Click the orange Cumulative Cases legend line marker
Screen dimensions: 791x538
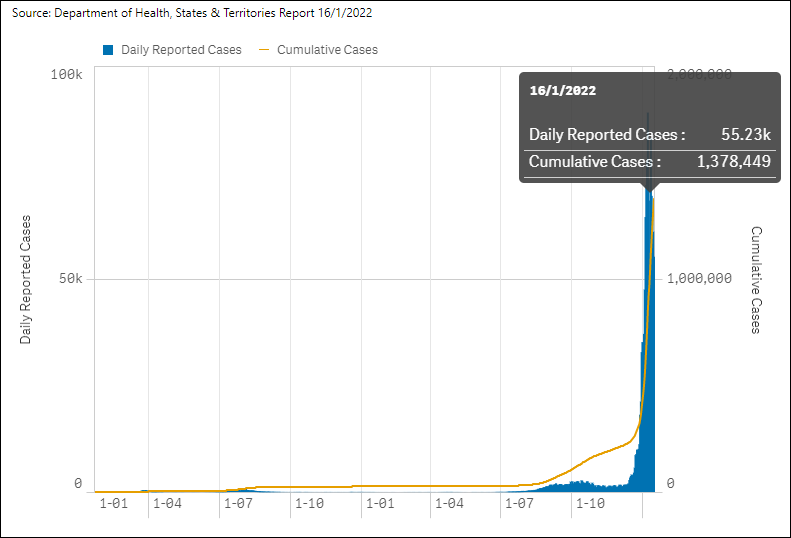click(x=264, y=50)
